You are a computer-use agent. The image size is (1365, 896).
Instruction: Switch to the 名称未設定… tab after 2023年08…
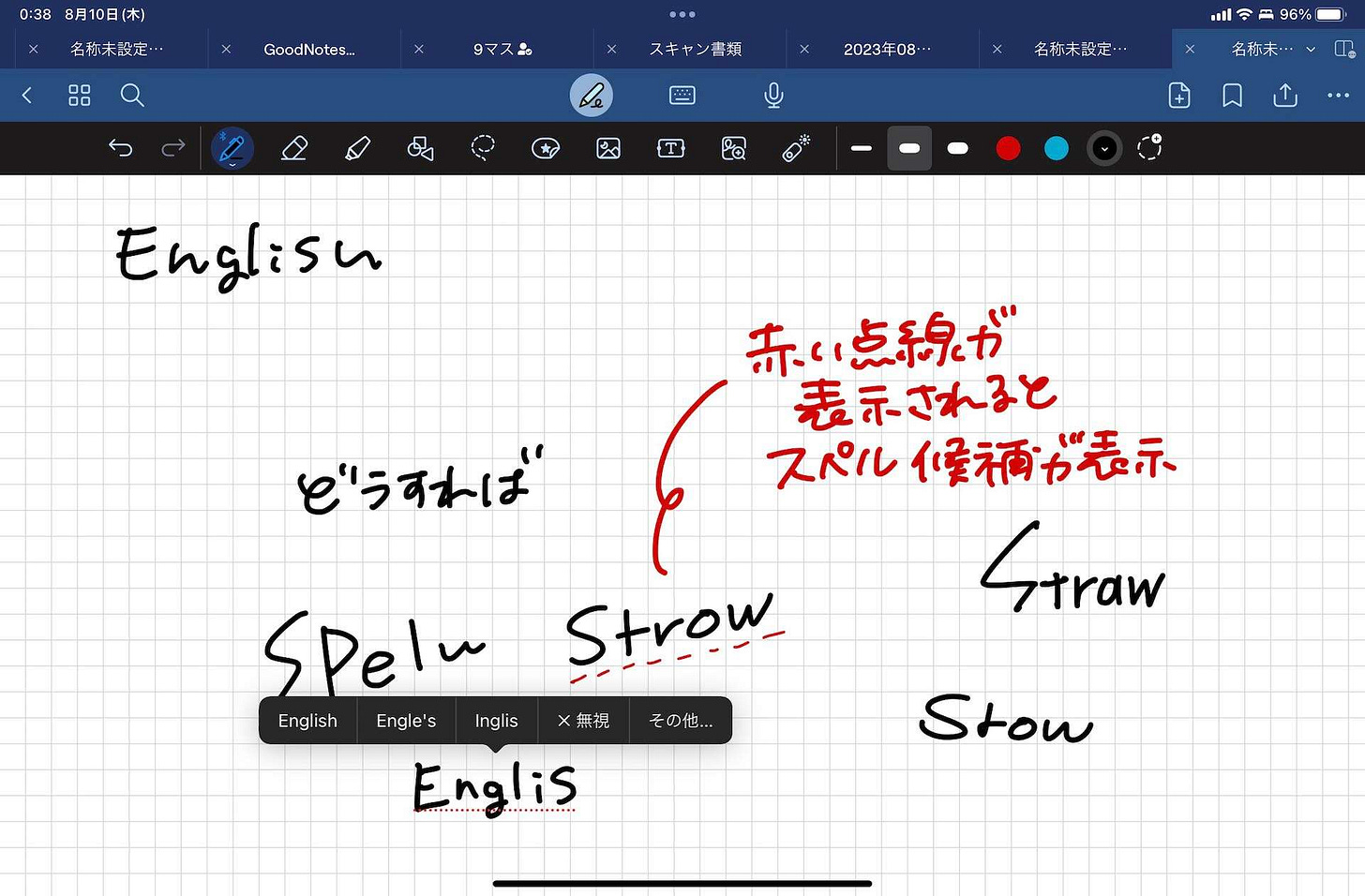pyautogui.click(x=1080, y=49)
